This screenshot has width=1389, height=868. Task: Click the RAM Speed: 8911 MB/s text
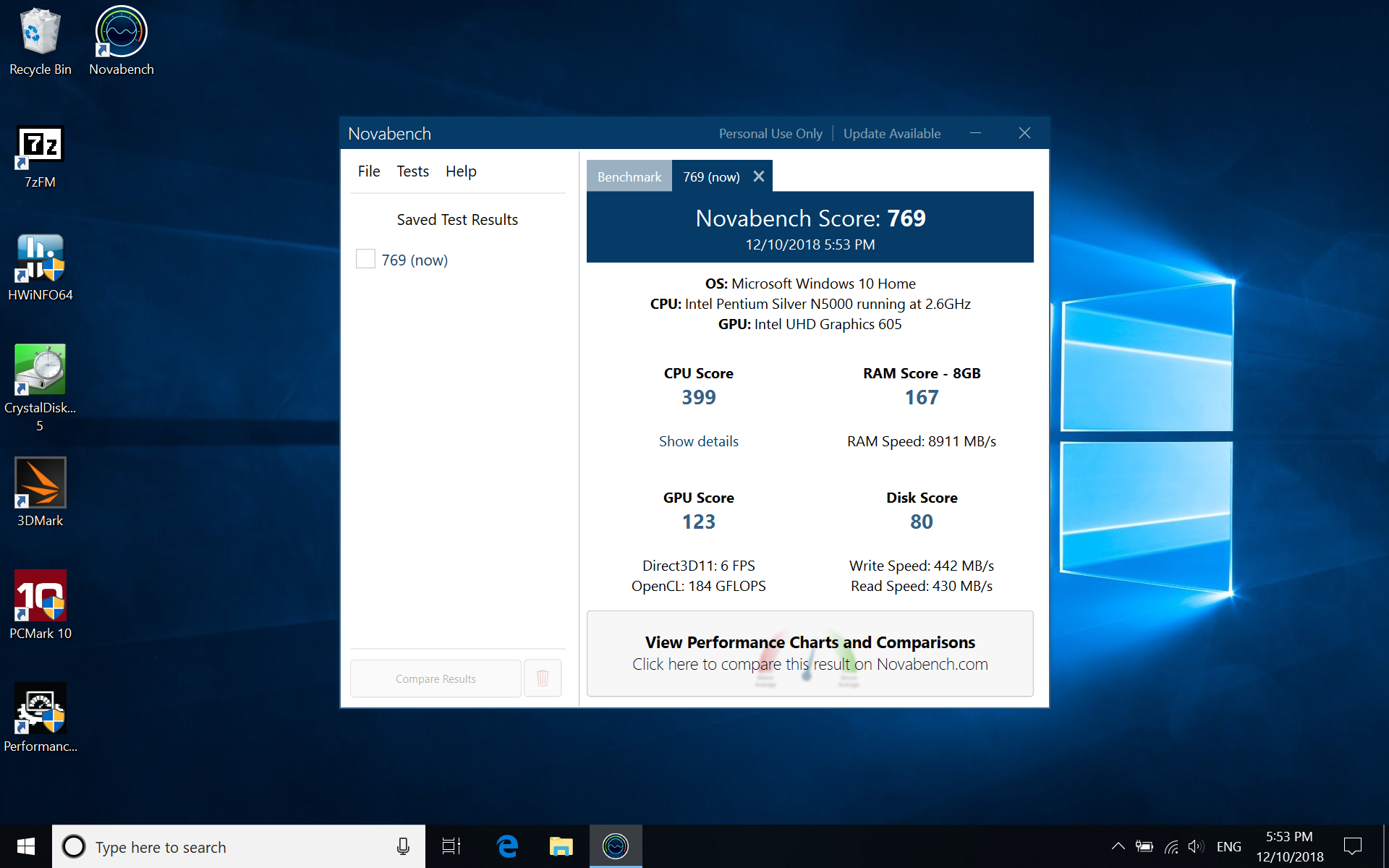point(922,441)
